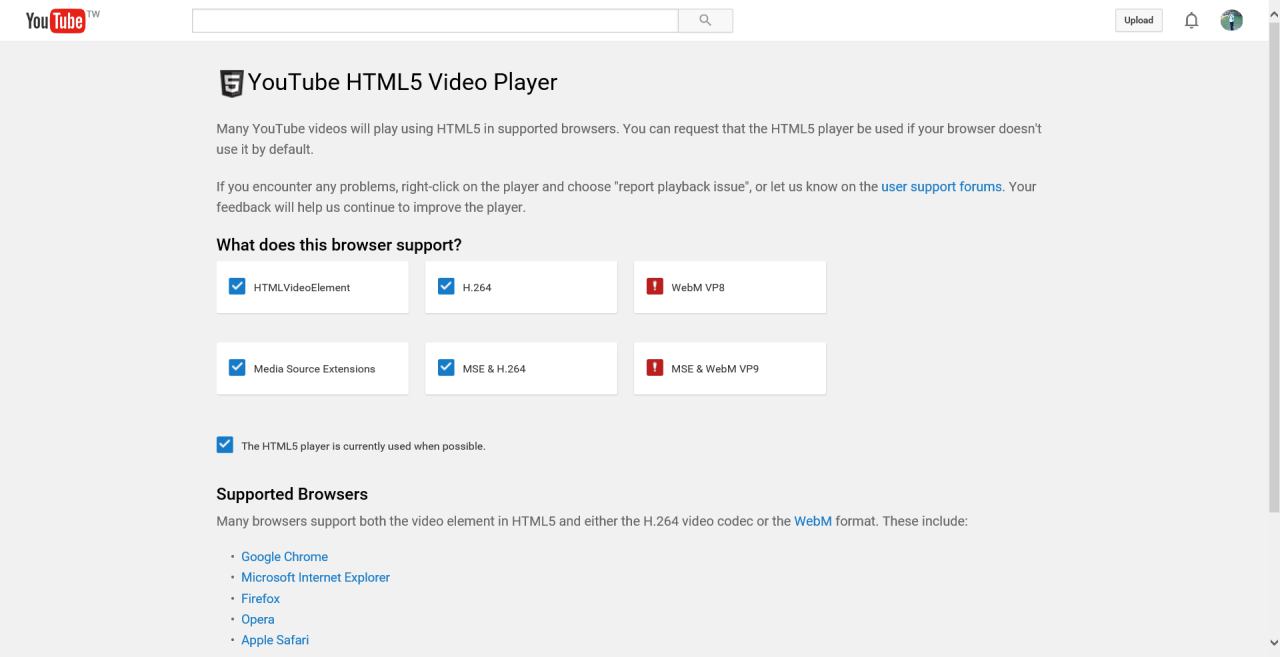Screen dimensions: 1280x657
Task: Click the 'MSE & WebM VP9' label text
Action: tap(715, 369)
